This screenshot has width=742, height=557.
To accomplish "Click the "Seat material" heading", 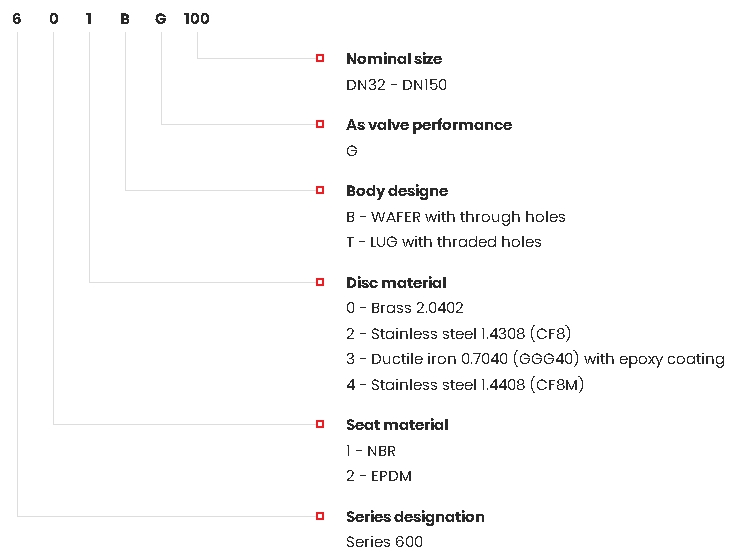I will [x=397, y=425].
